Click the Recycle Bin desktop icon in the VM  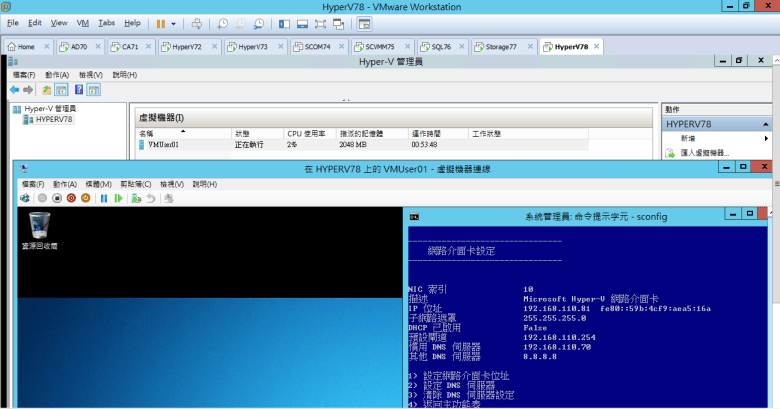[40, 224]
